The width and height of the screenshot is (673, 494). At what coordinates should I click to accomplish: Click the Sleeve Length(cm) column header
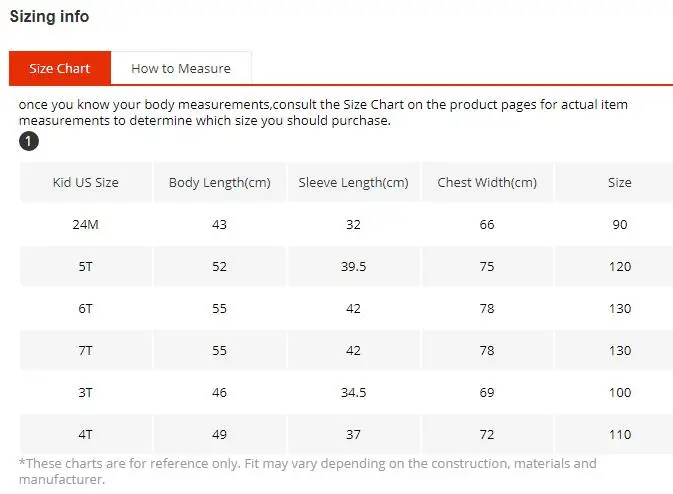(353, 182)
